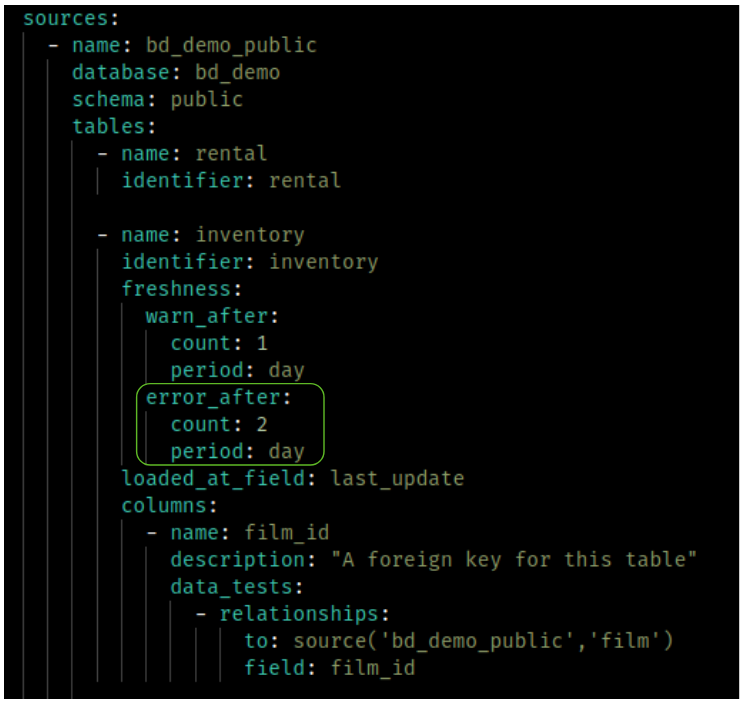The width and height of the screenshot is (743, 703).
Task: Click the count value 1 under warn_after
Action: pyautogui.click(x=262, y=343)
